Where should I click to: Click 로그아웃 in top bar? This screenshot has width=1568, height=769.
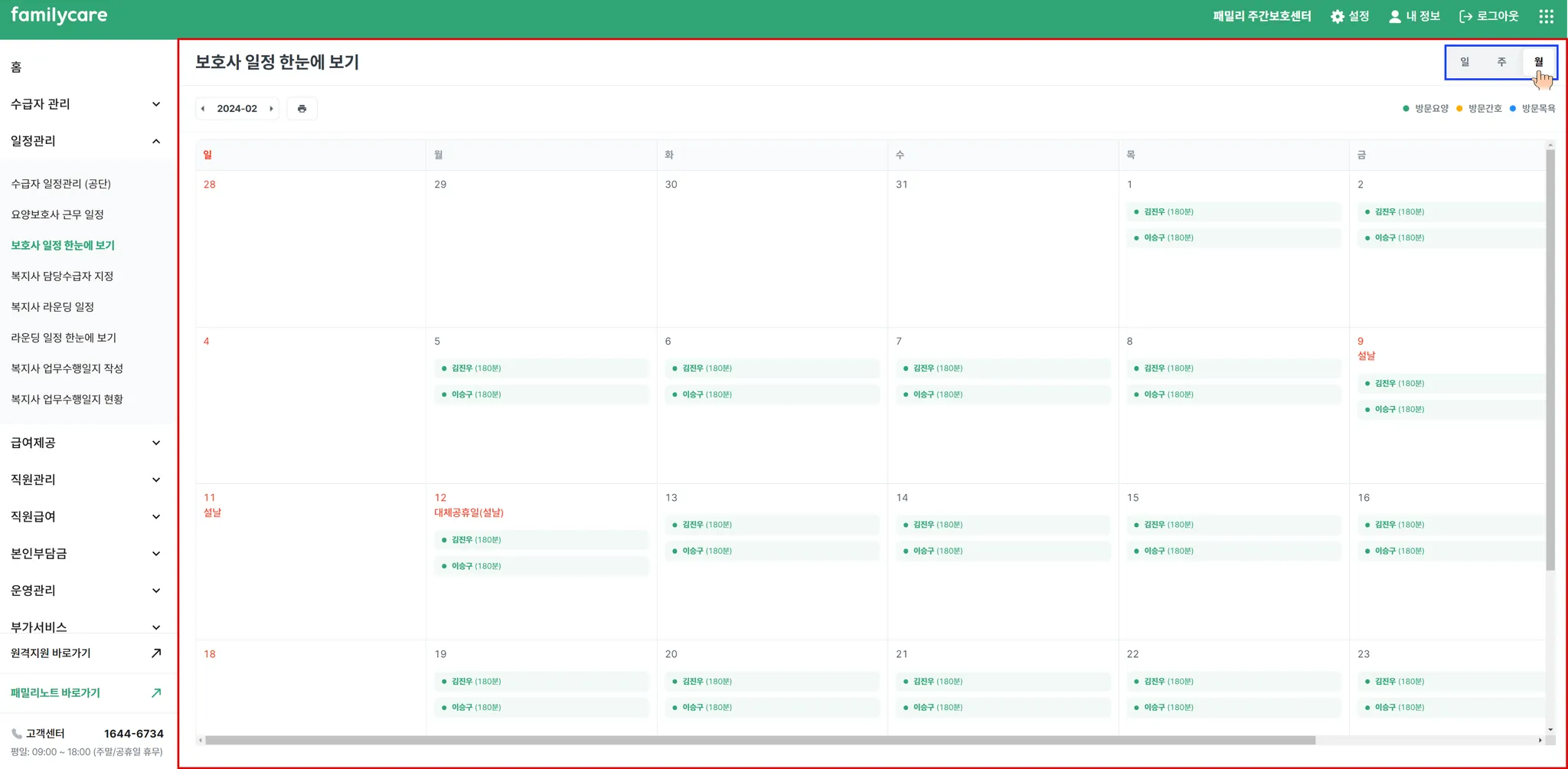tap(1489, 16)
